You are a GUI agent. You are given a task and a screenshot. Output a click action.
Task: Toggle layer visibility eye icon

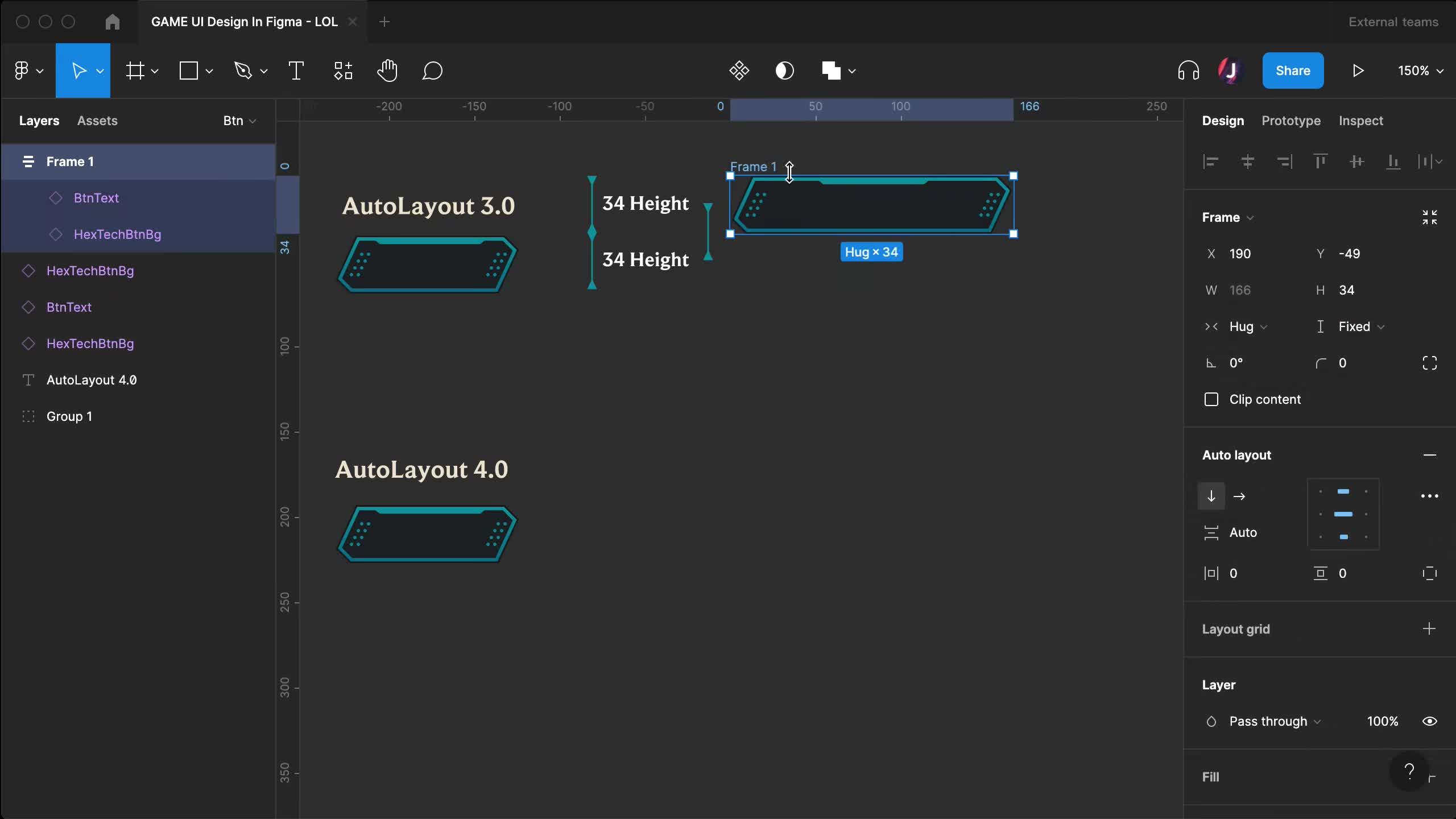(x=1429, y=721)
